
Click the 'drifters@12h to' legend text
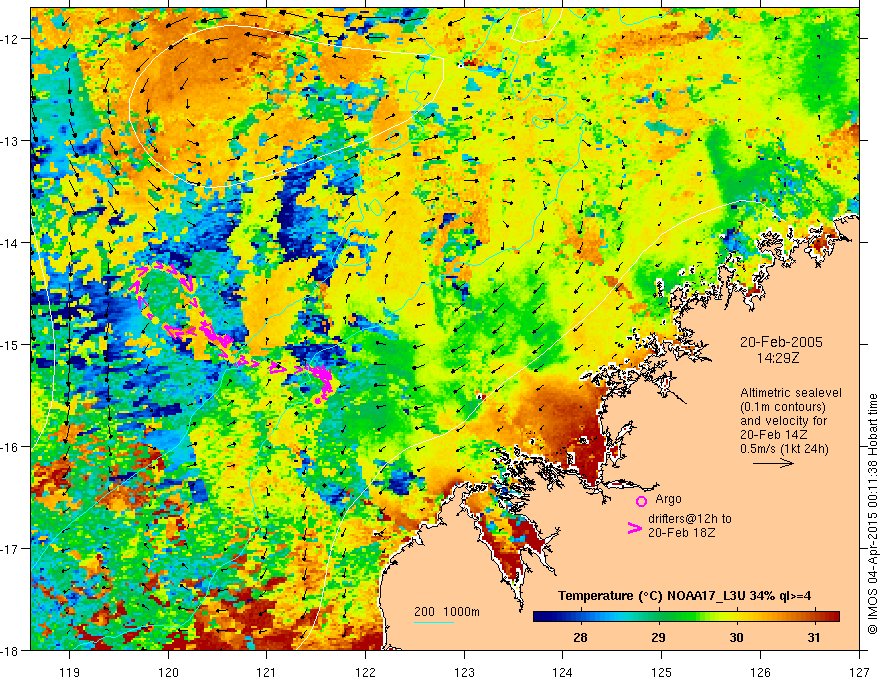(690, 519)
